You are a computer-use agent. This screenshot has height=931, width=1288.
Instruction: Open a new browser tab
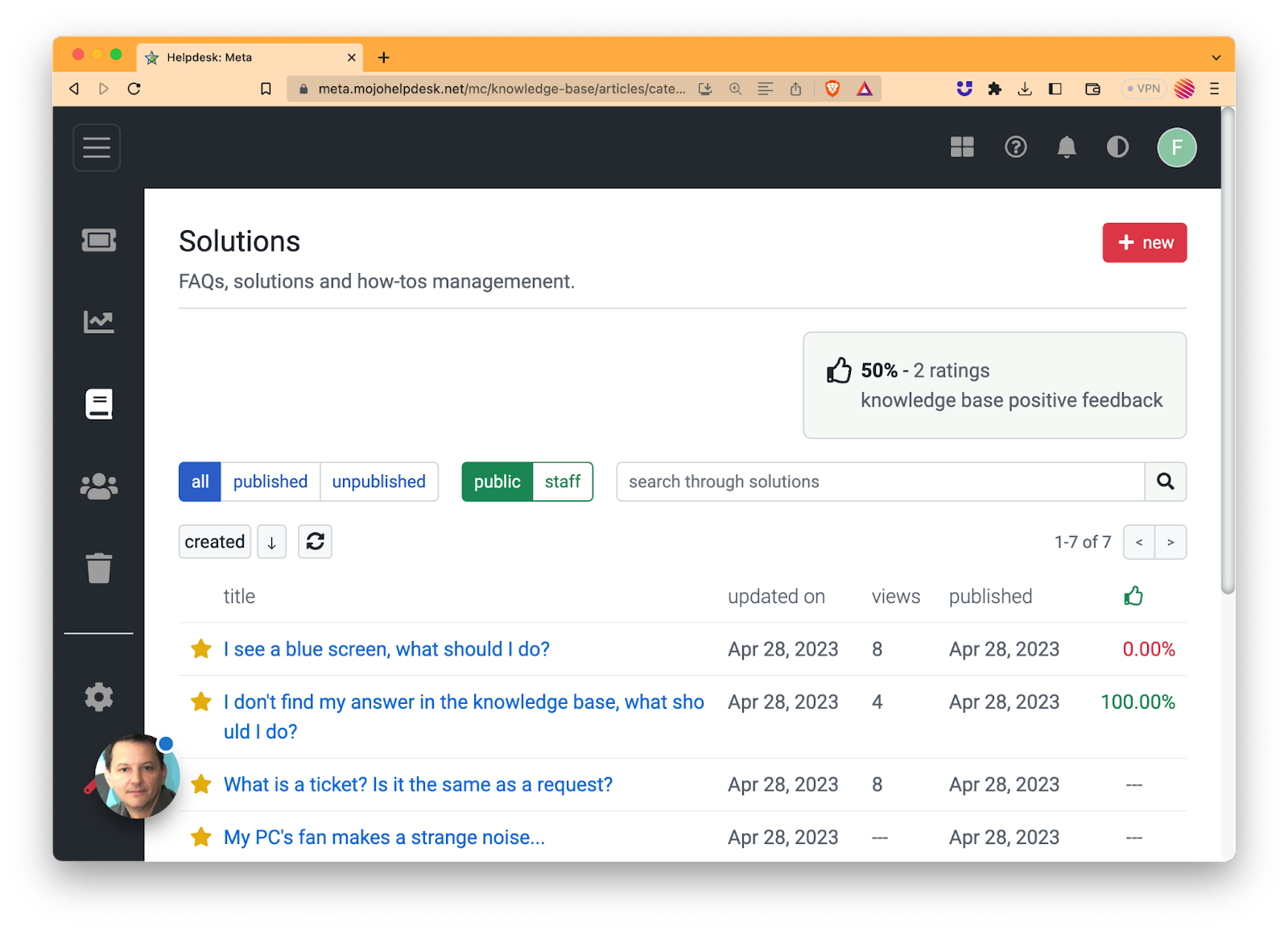click(384, 57)
